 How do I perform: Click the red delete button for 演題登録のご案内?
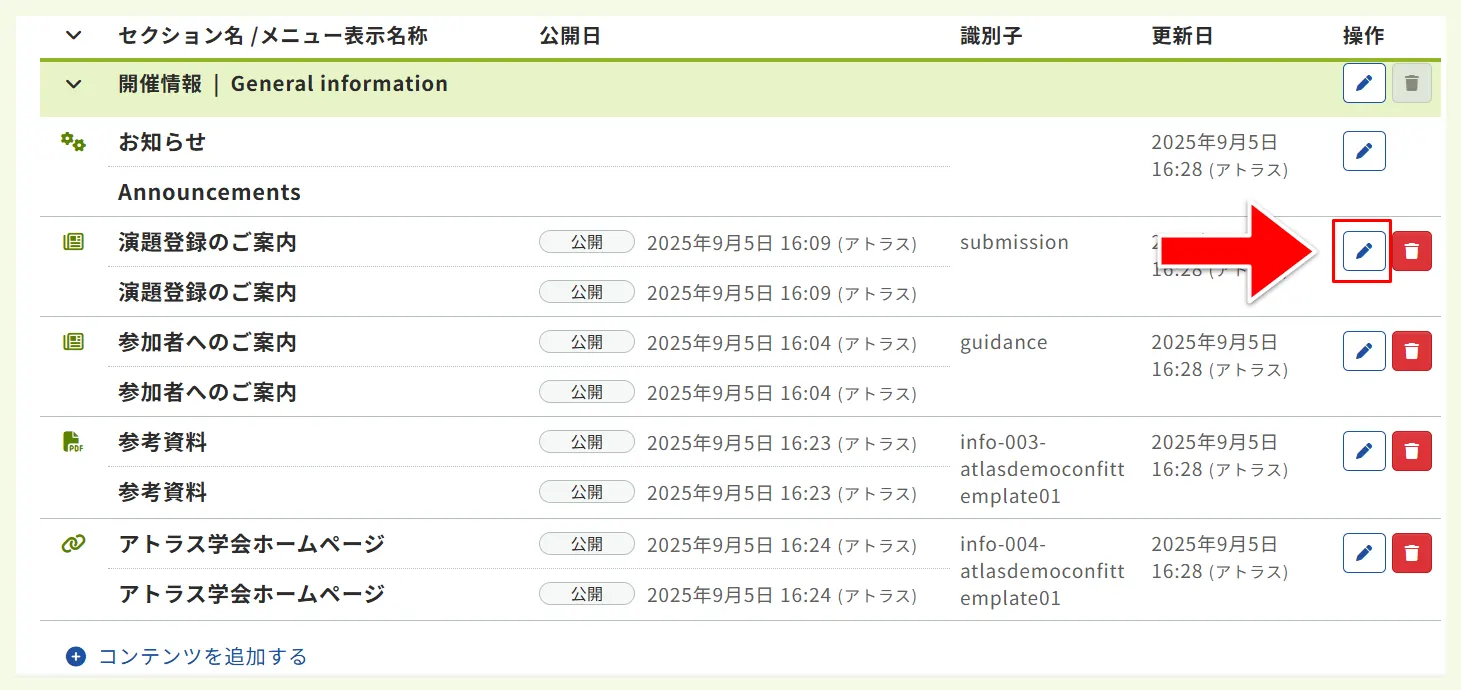pos(1412,250)
